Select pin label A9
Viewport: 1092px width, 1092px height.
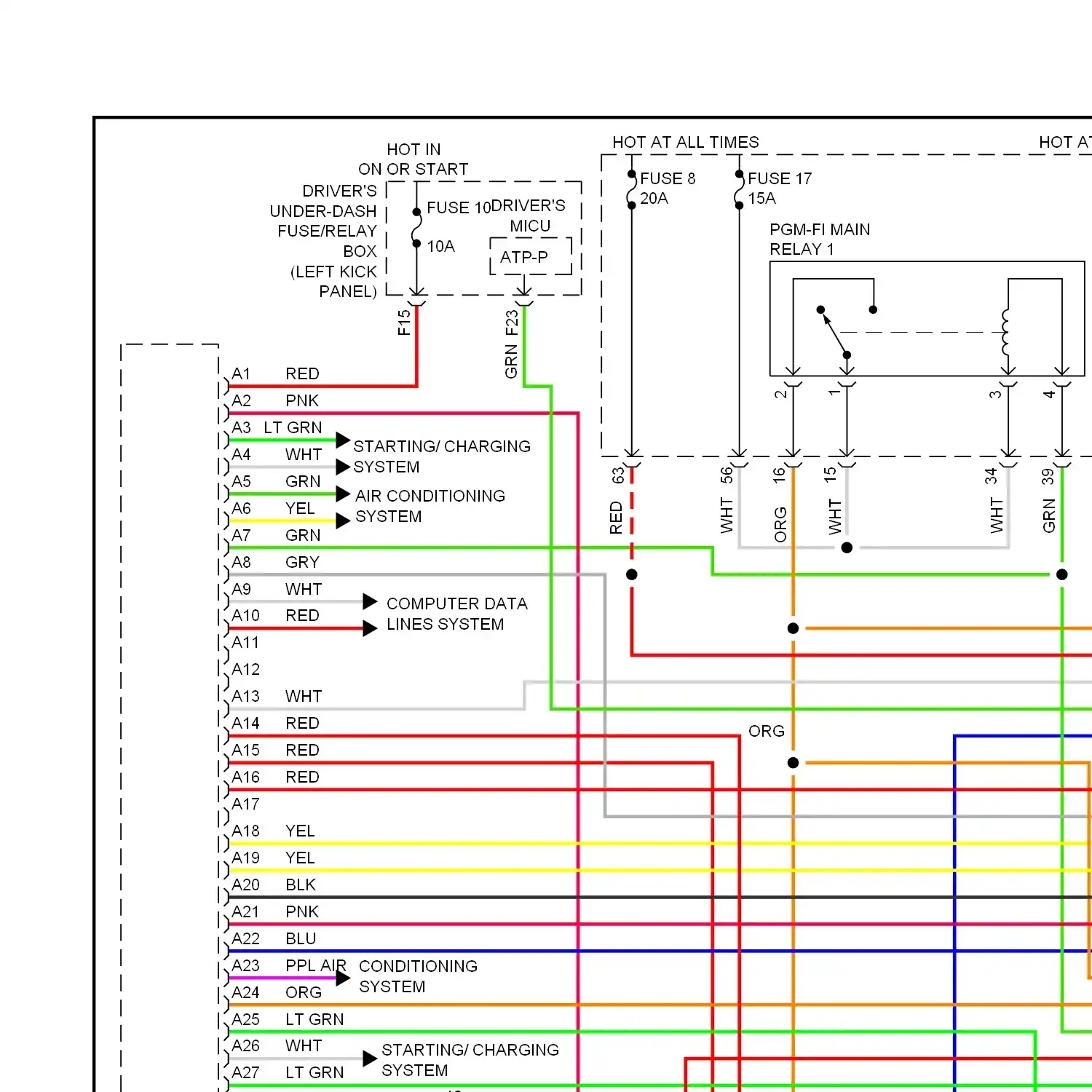point(241,589)
